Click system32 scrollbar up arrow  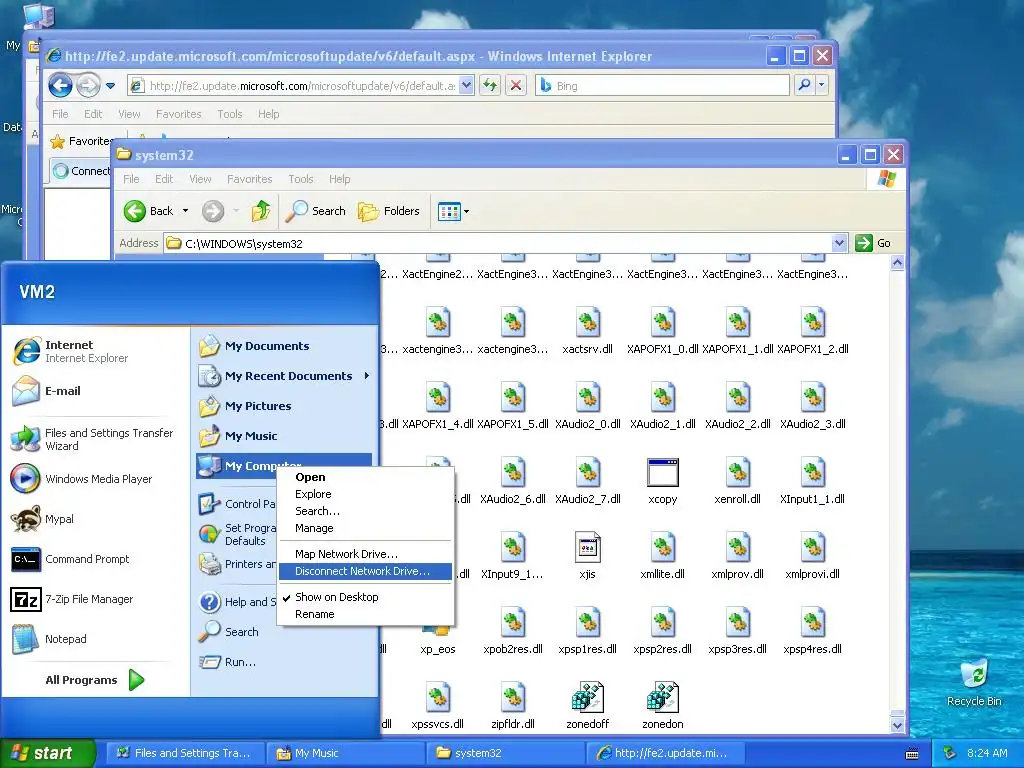897,263
